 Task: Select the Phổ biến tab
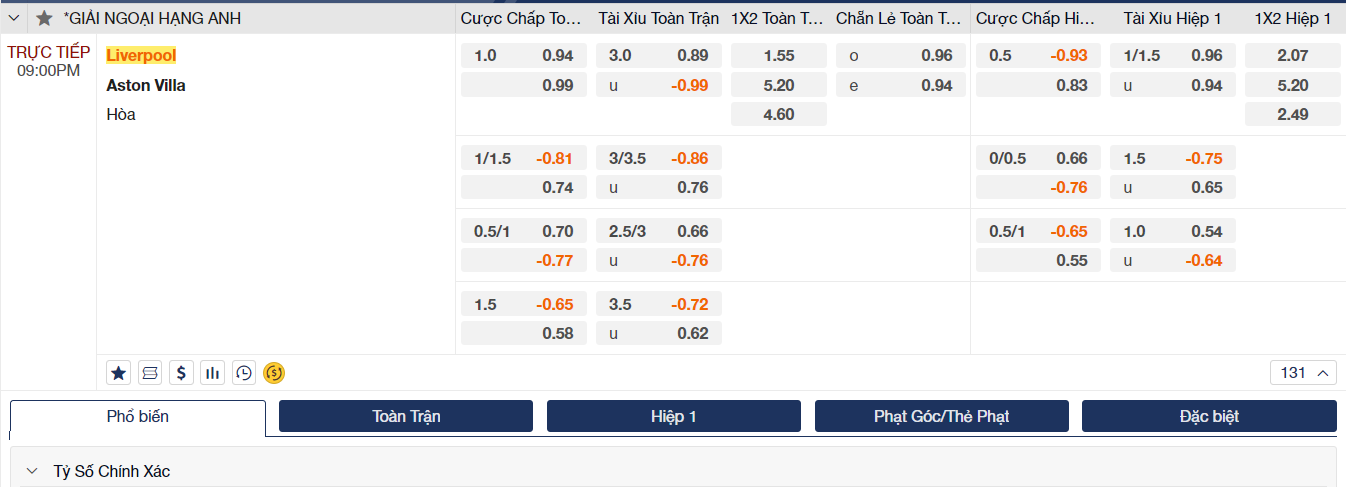[138, 417]
